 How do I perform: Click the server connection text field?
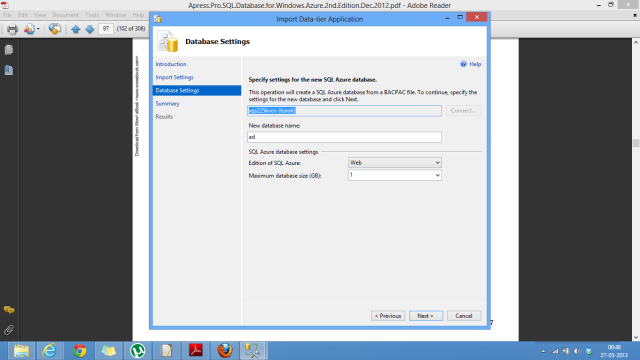344,111
